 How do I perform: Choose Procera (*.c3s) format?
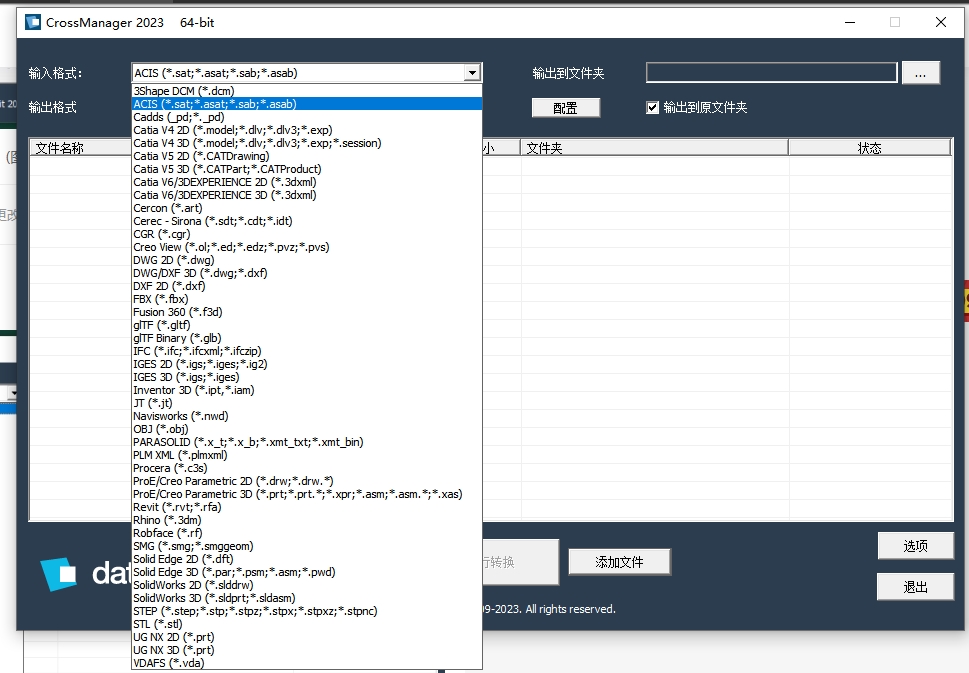click(x=307, y=467)
